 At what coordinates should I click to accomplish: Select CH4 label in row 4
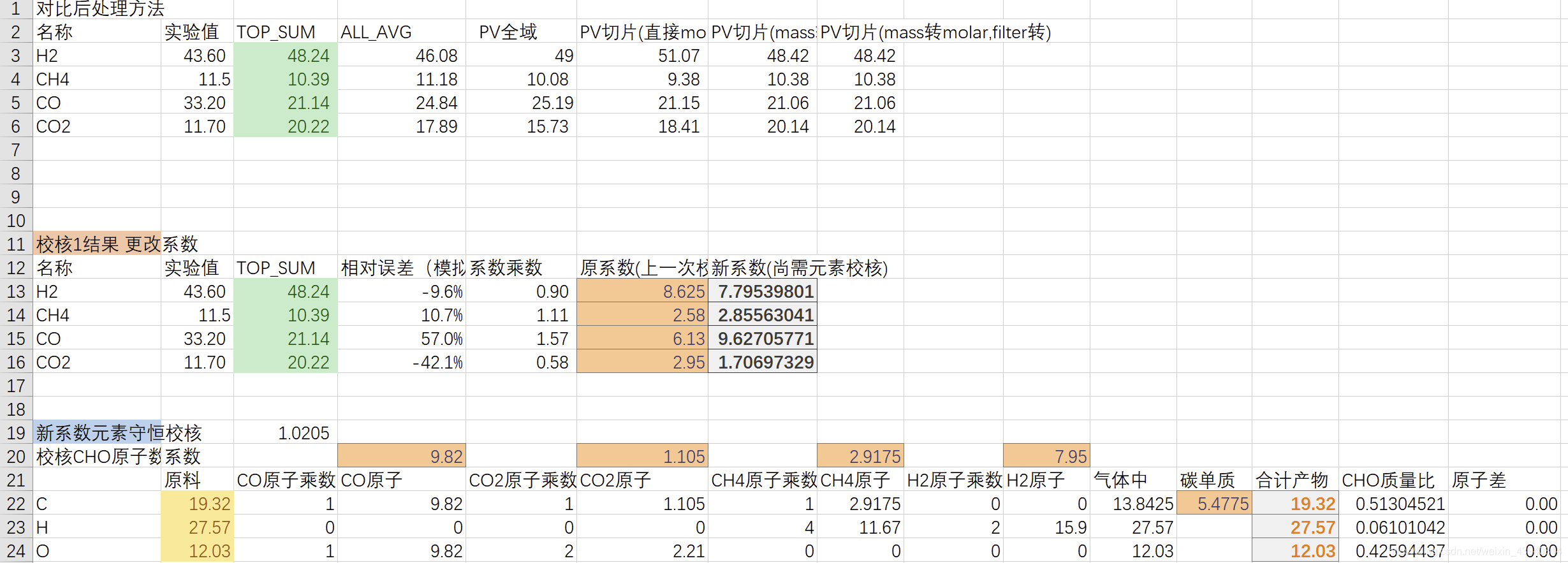pos(97,78)
